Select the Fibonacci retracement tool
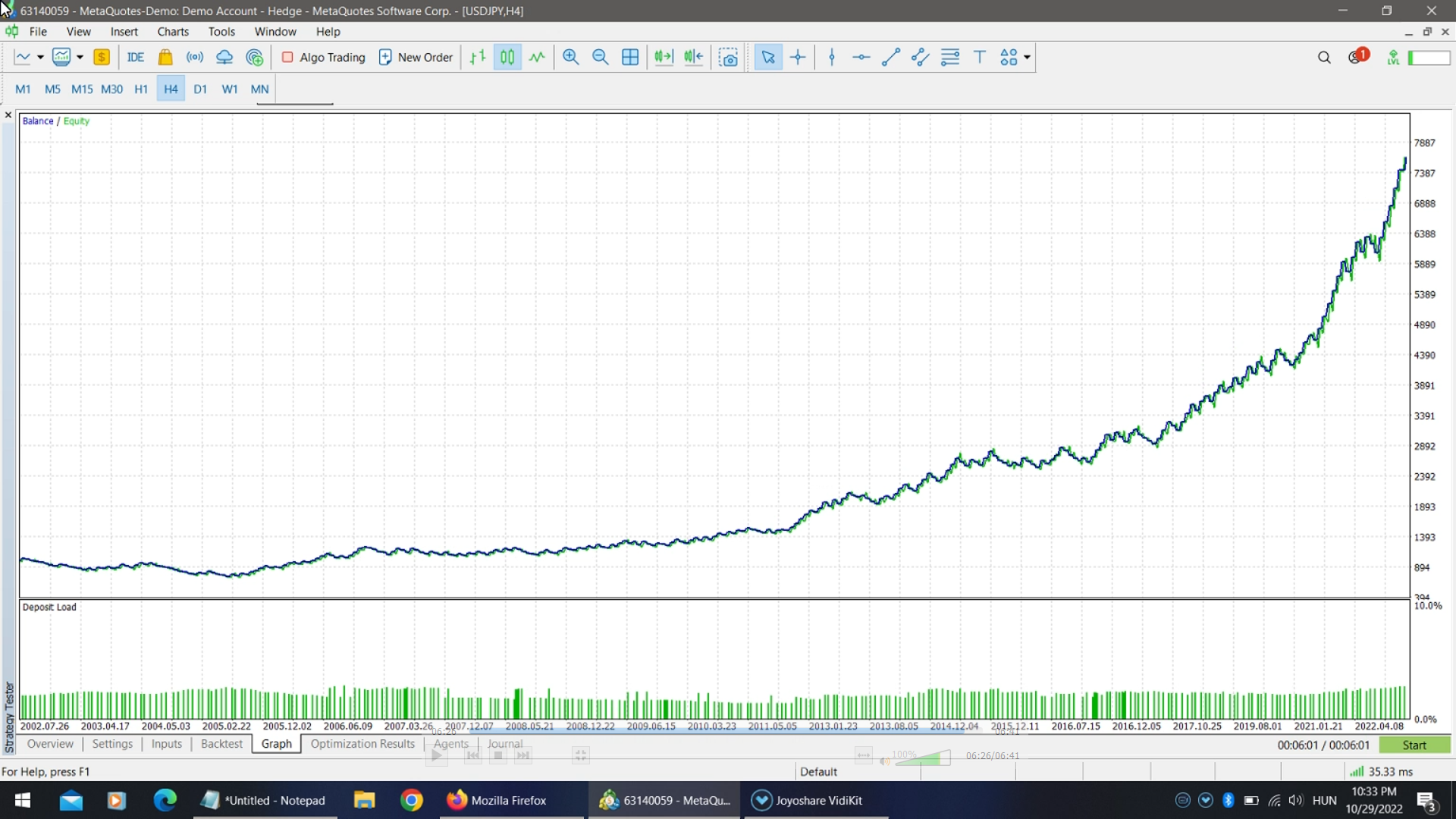Screen dimensions: 1456x819 (950, 57)
